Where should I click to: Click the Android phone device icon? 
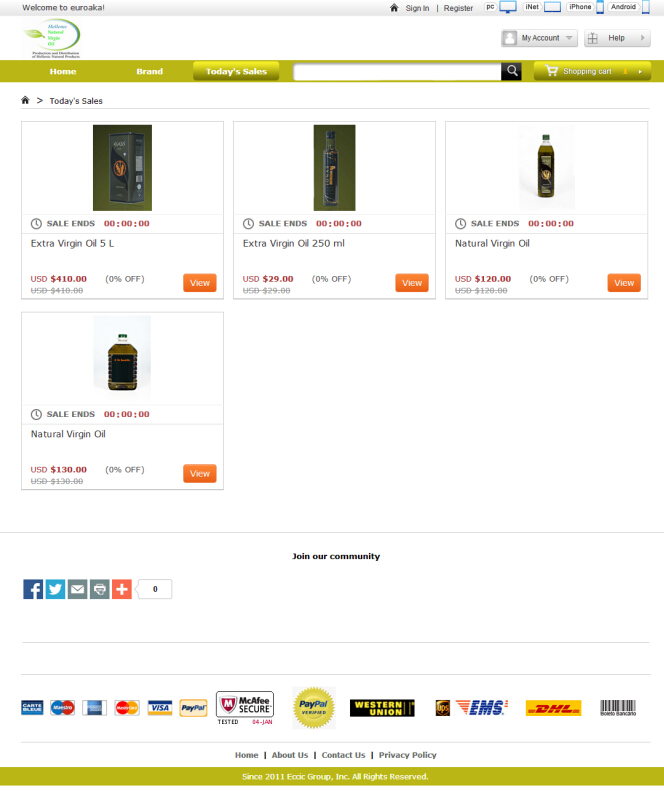(646, 7)
